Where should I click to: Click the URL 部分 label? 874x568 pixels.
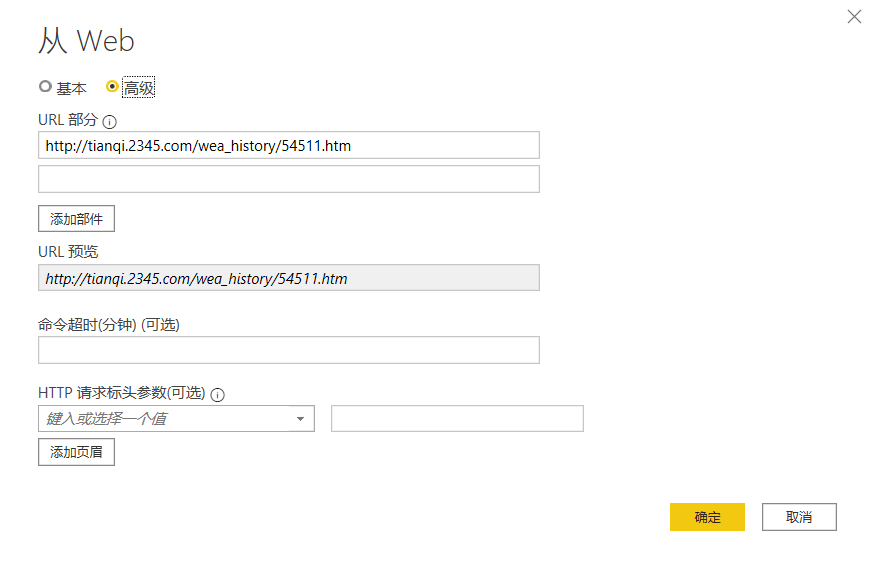coord(68,120)
